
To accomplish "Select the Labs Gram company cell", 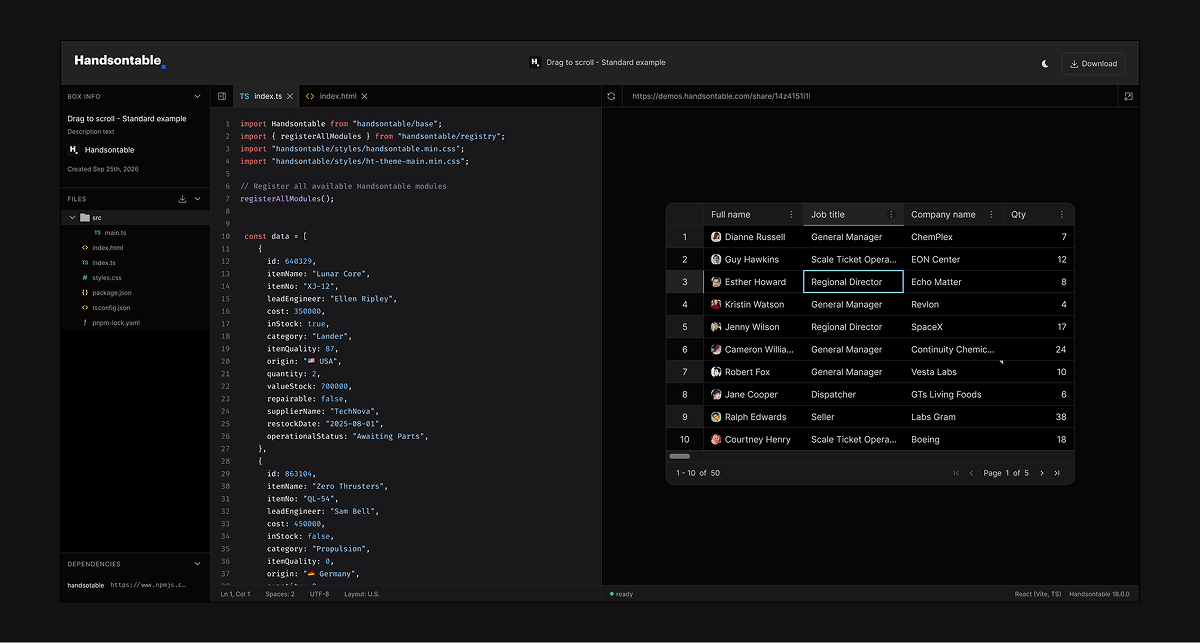I will point(953,417).
